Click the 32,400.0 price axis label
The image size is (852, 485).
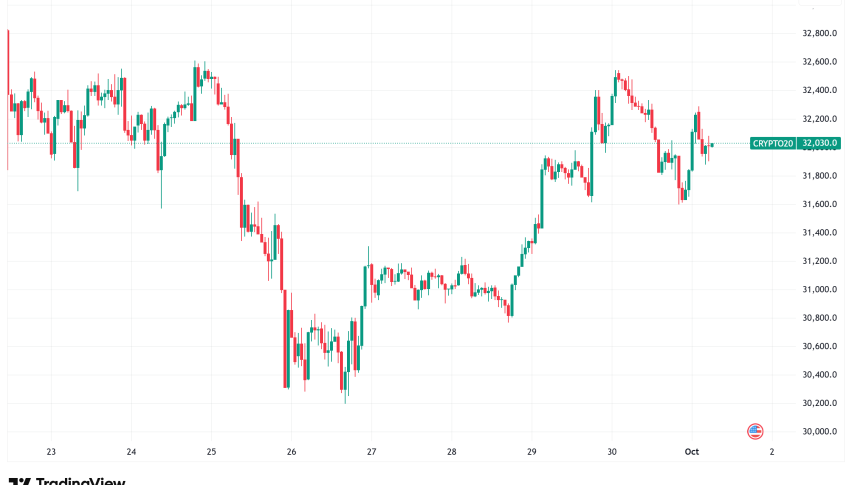pos(819,90)
